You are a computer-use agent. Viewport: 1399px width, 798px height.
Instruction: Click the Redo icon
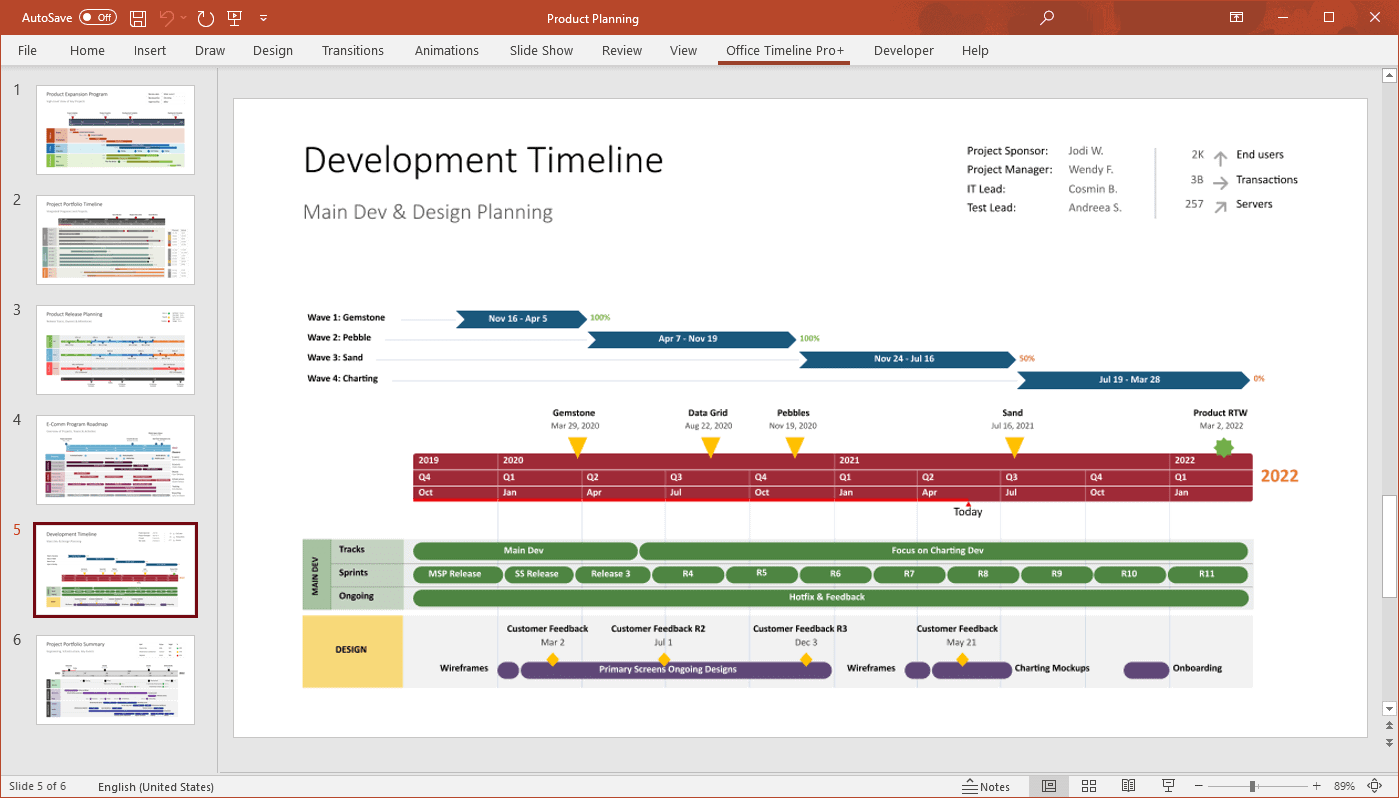click(x=205, y=18)
